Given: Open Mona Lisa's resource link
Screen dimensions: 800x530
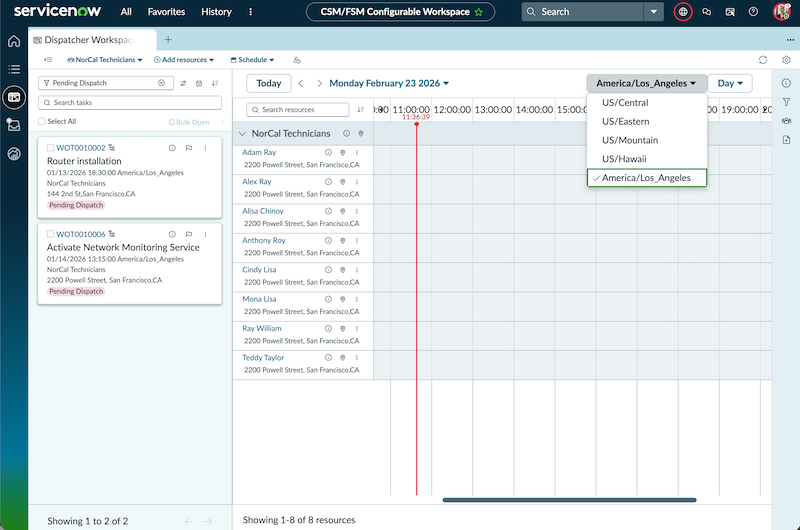Looking at the screenshot, I should (x=259, y=299).
